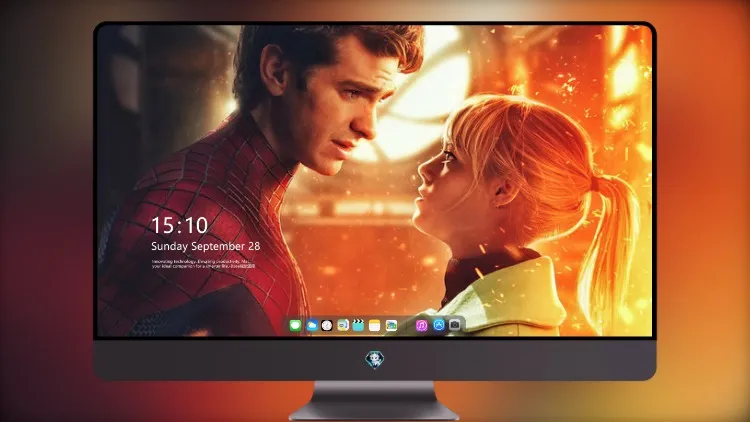The width and height of the screenshot is (750, 422).
Task: Click the 15:10 clock widget
Action: click(179, 225)
